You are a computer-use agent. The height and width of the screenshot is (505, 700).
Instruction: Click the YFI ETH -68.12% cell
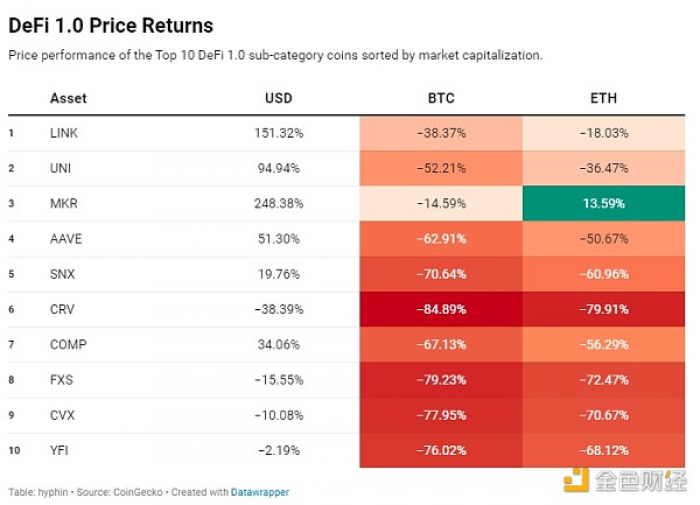tap(604, 451)
